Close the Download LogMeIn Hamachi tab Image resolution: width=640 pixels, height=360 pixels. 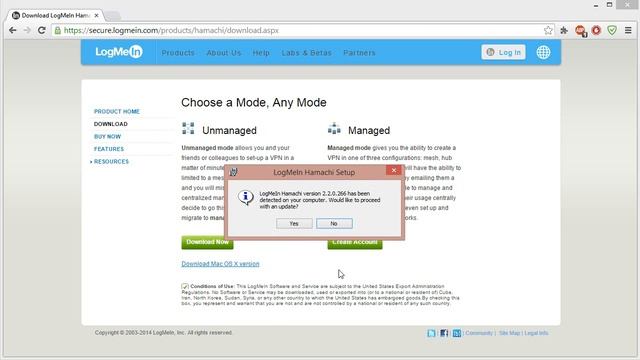click(x=96, y=16)
